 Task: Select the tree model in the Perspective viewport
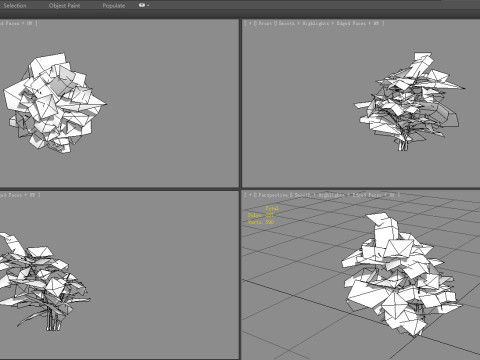(400, 277)
